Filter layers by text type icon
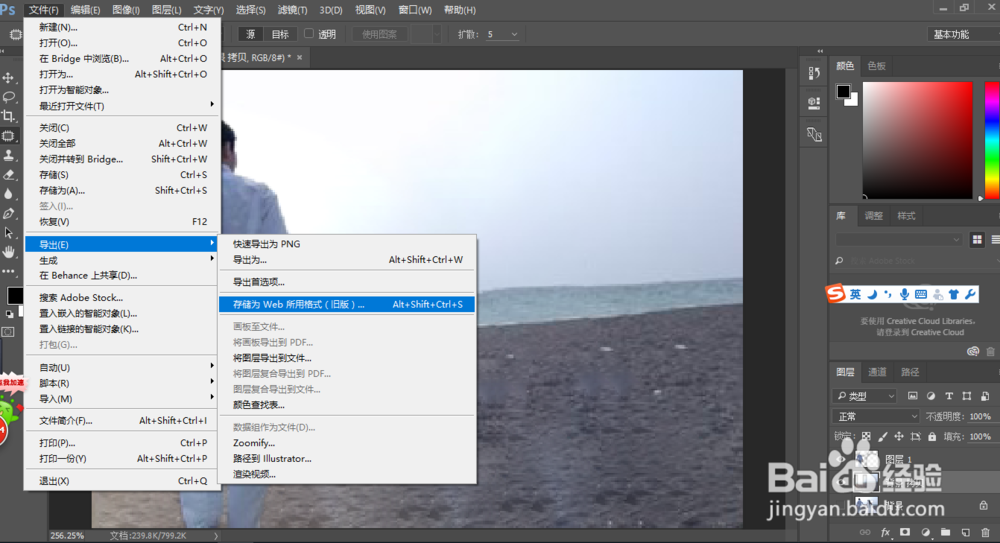This screenshot has width=1000, height=543. click(949, 396)
